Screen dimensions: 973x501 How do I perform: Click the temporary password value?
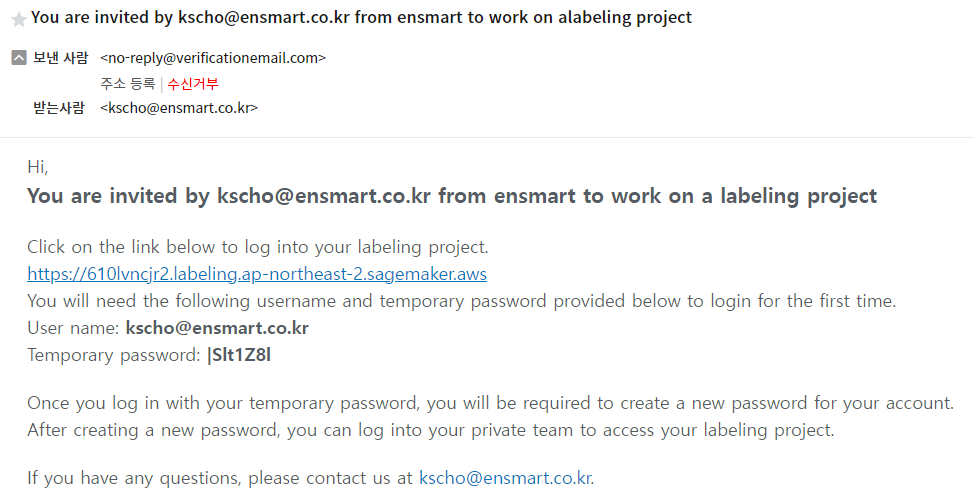238,355
